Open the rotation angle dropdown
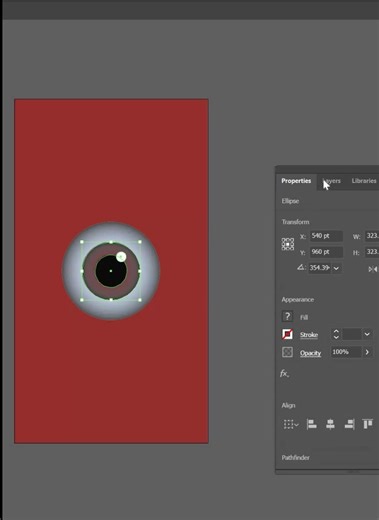Image resolution: width=379 pixels, height=520 pixels. click(x=336, y=268)
